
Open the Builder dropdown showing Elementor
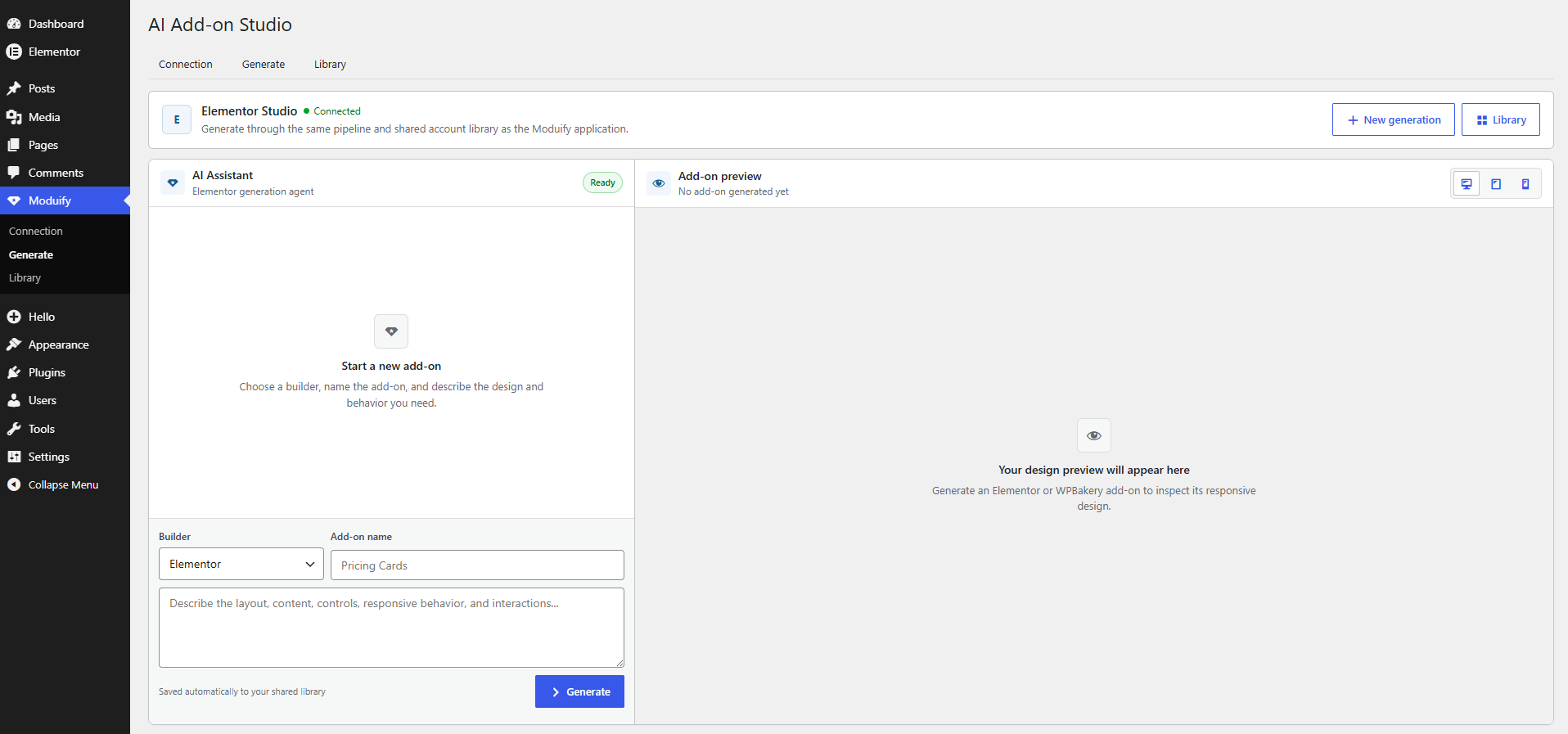[241, 564]
